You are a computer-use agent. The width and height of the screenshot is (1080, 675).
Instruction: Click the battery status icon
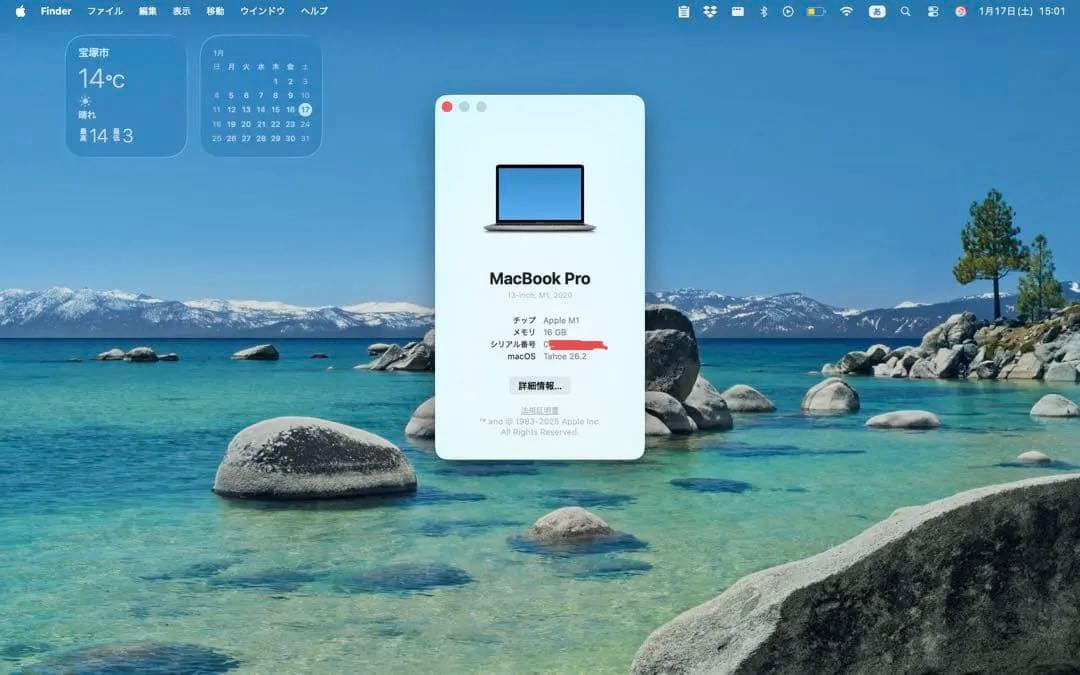816,11
